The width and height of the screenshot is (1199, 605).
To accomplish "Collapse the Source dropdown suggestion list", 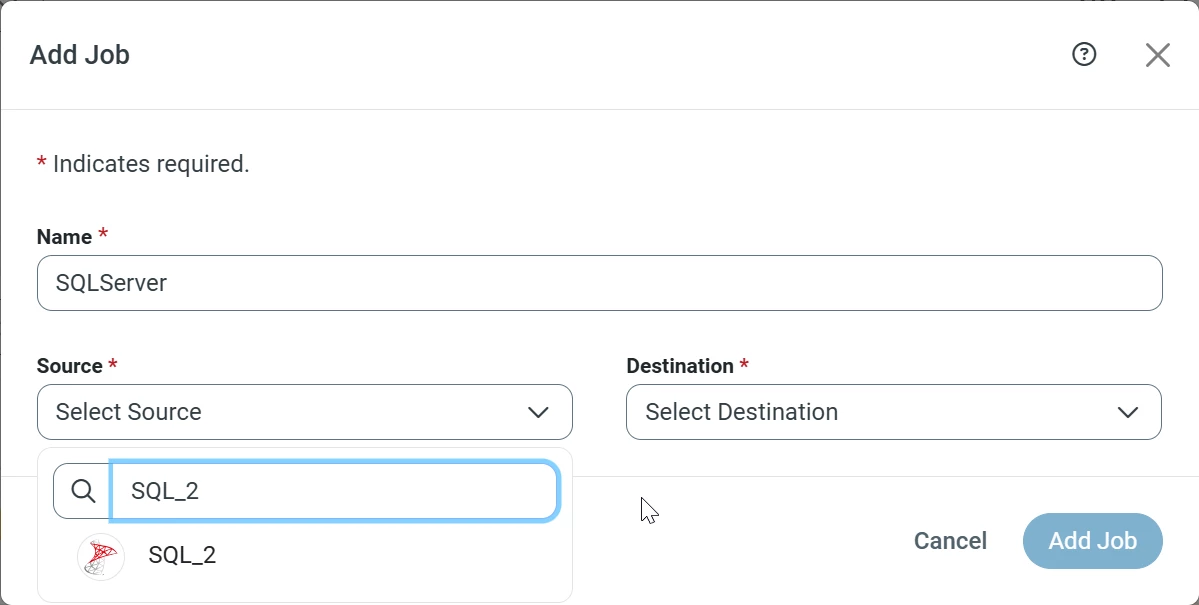I will (538, 412).
